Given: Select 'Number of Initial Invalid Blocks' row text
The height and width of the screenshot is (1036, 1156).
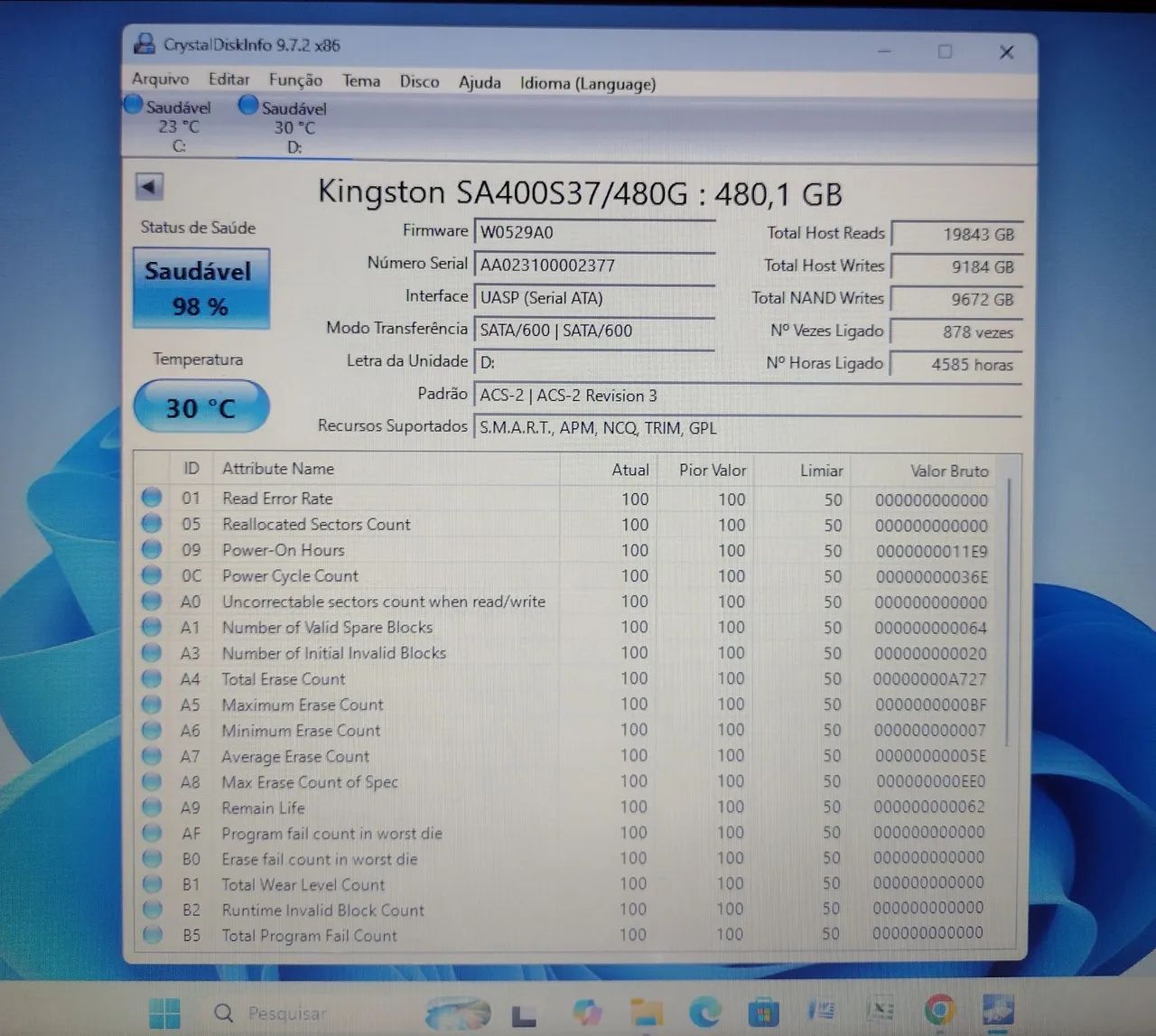Looking at the screenshot, I should [334, 653].
